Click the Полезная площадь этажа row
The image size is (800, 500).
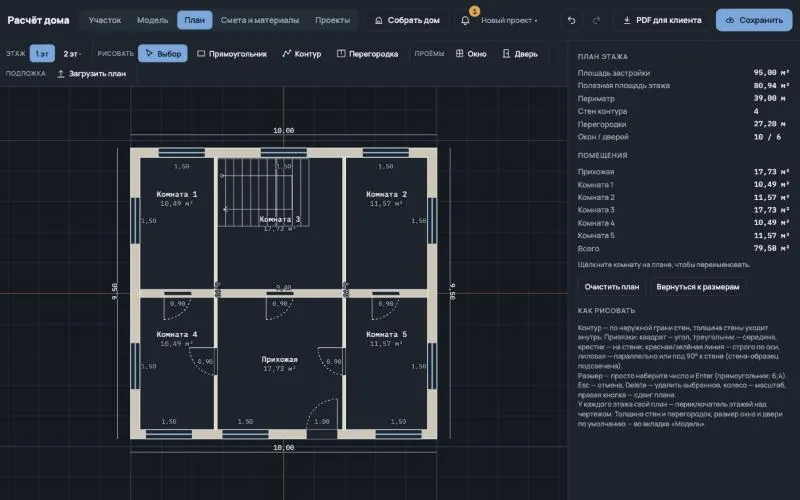pyautogui.click(x=684, y=86)
